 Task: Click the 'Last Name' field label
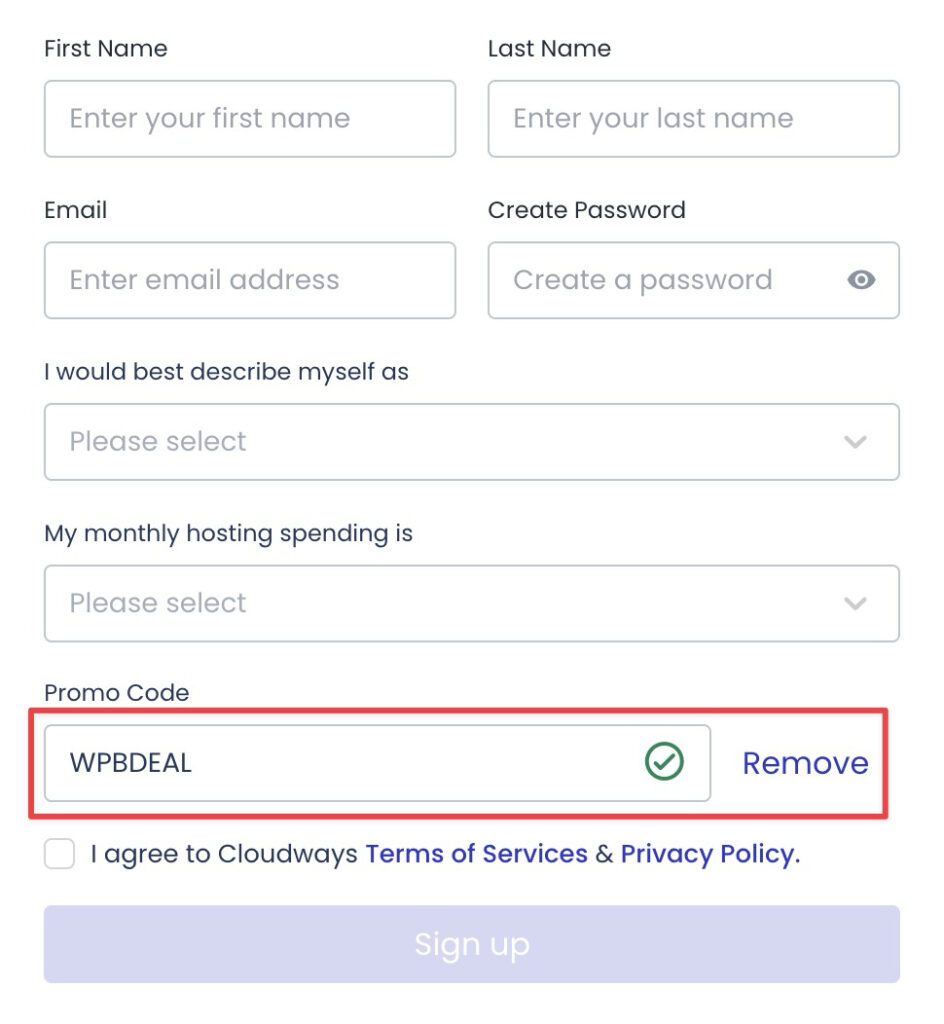549,48
